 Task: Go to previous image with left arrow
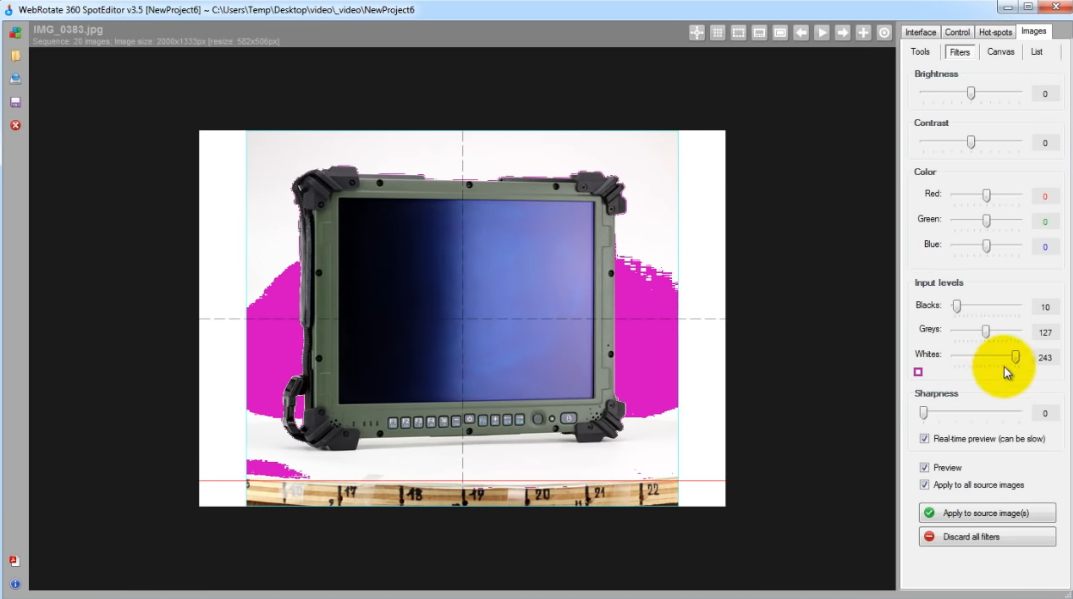(801, 33)
